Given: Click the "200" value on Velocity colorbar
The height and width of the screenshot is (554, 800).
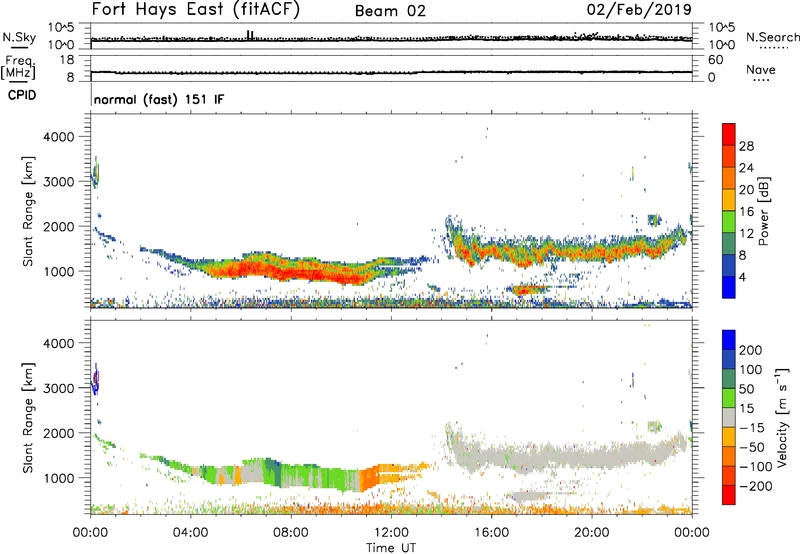Looking at the screenshot, I should coord(751,350).
